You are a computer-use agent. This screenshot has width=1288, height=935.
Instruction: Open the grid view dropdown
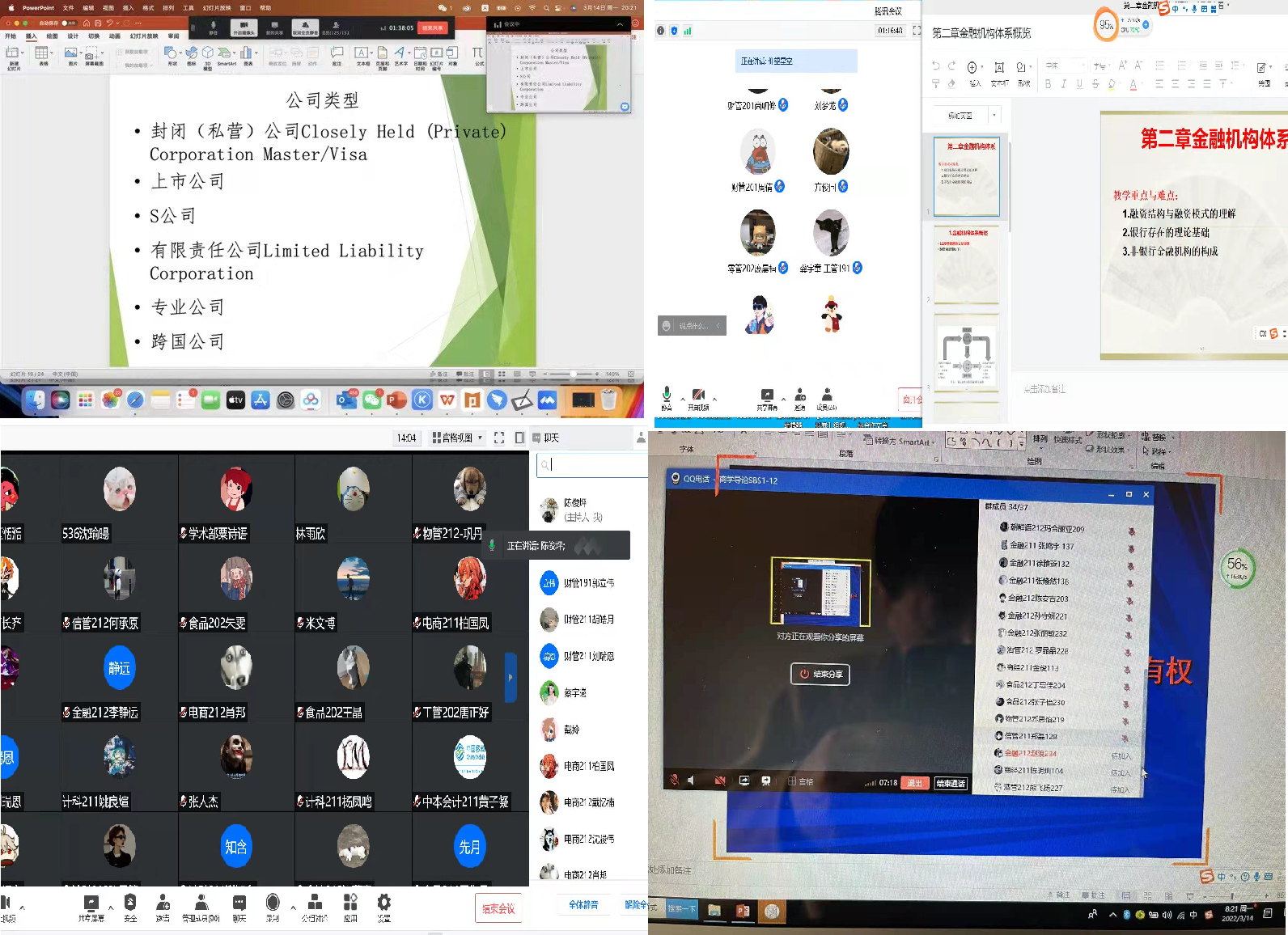pos(458,438)
